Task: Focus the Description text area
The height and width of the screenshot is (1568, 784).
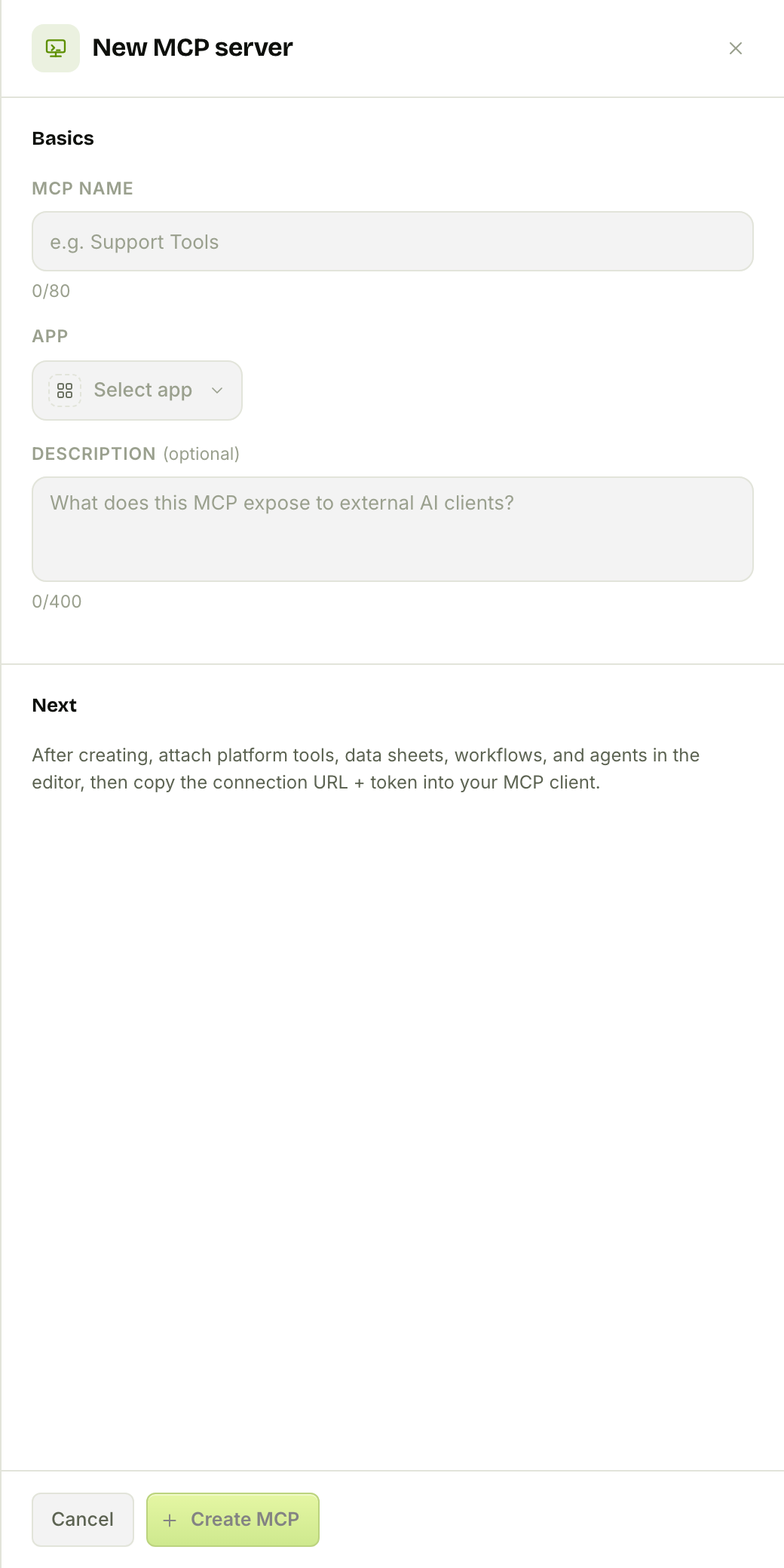Action: coord(393,529)
